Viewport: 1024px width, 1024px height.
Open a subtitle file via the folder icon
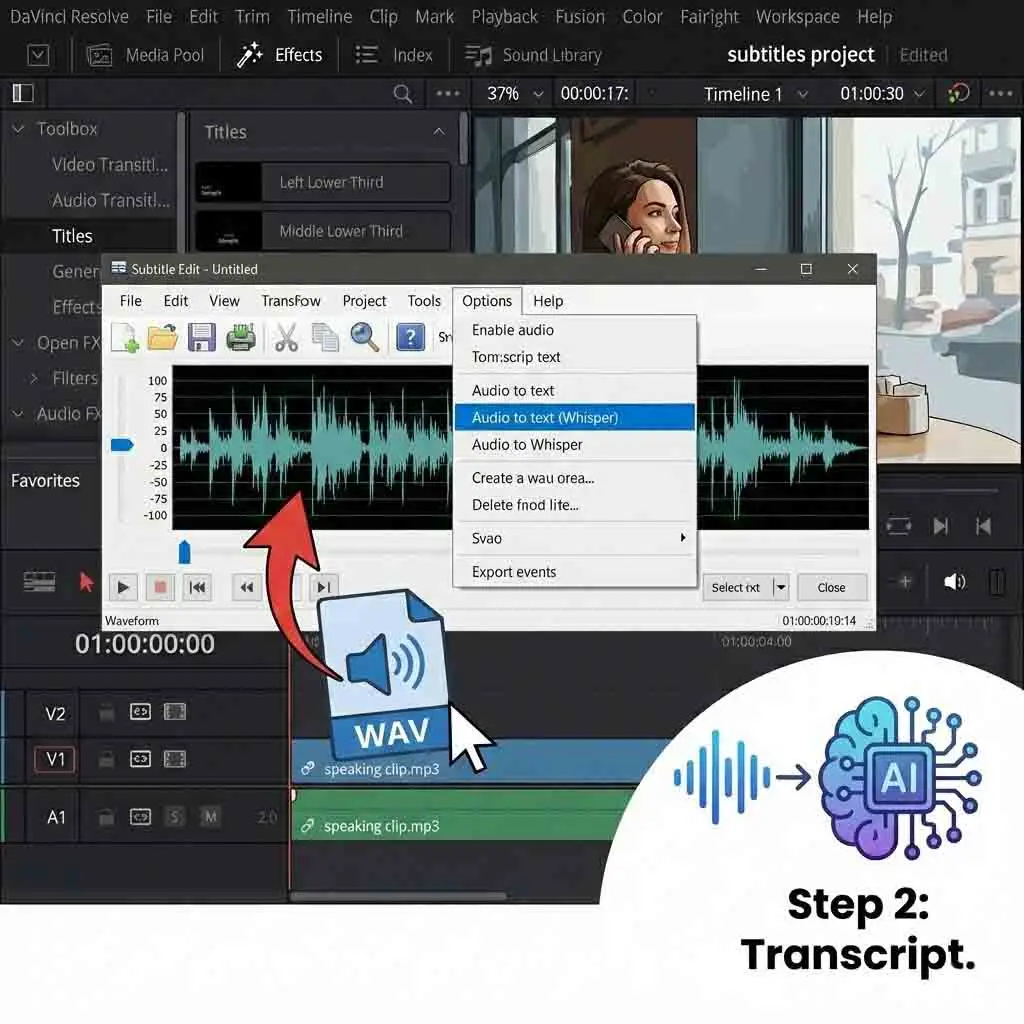pos(162,337)
